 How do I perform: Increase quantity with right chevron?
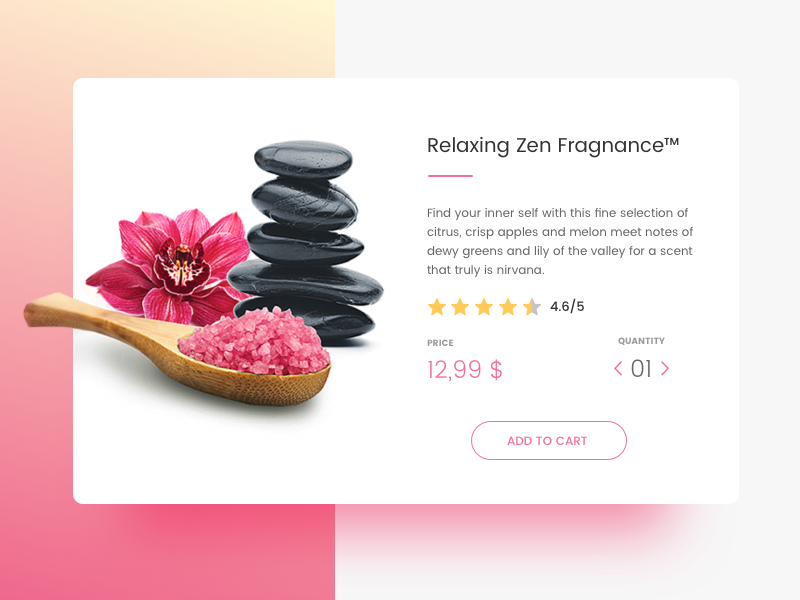click(x=665, y=368)
